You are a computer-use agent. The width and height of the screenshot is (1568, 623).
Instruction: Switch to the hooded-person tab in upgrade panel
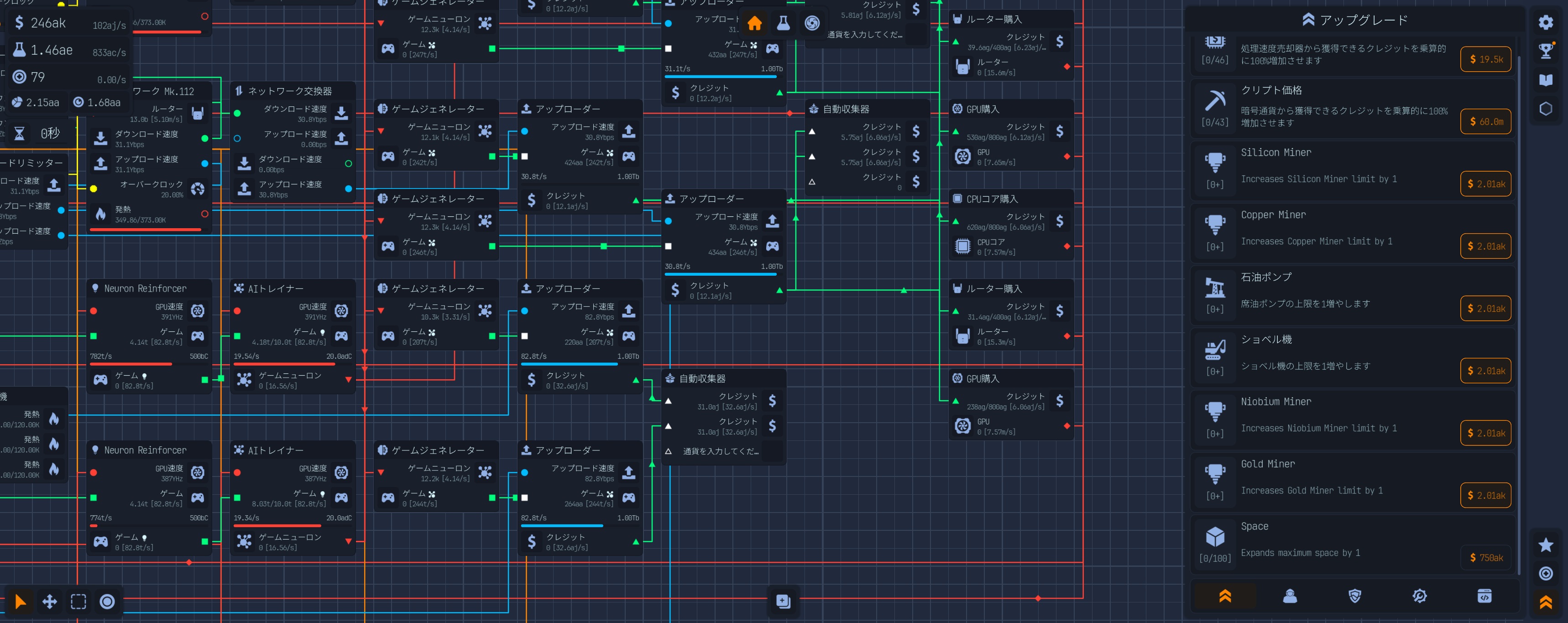tap(1290, 596)
